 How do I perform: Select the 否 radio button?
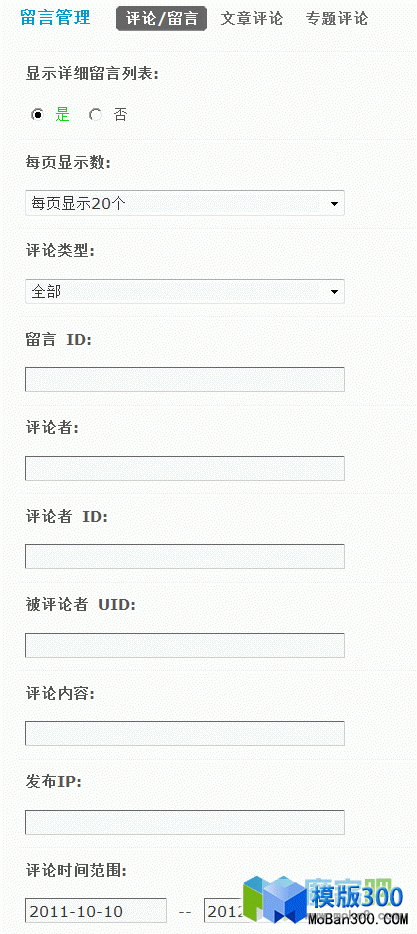[x=95, y=114]
